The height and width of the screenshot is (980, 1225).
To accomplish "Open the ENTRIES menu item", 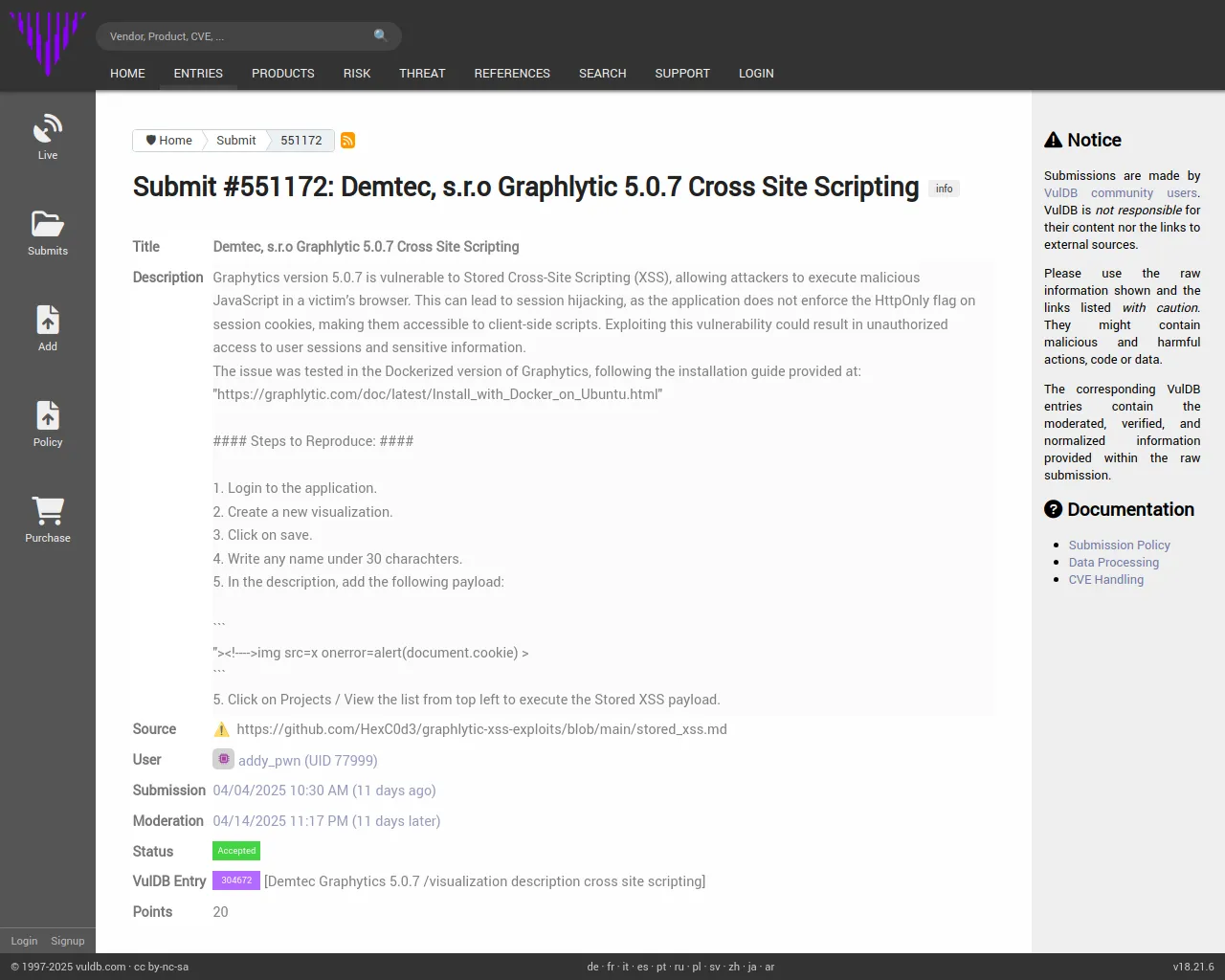I will tap(198, 74).
